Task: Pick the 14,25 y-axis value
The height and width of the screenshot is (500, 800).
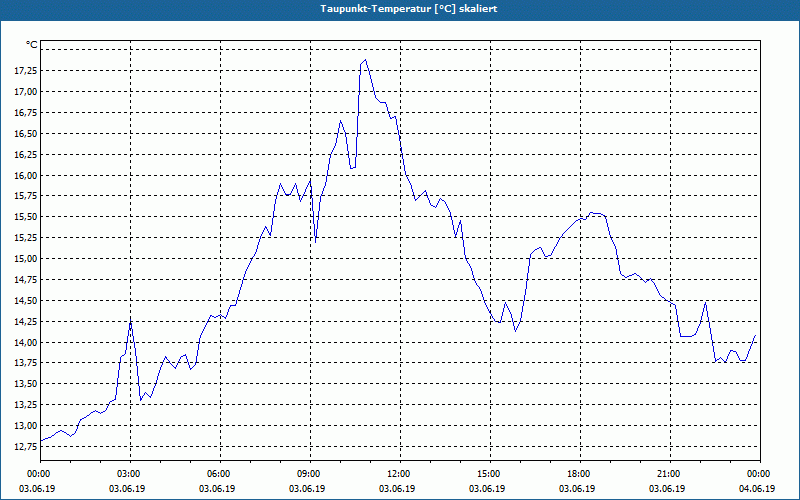Action: pos(26,322)
